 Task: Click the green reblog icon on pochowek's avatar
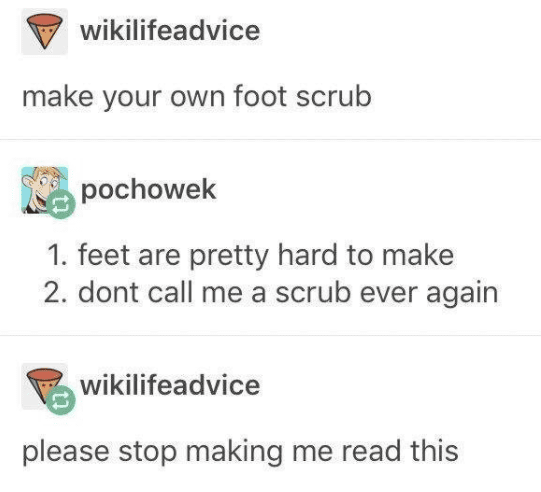(x=61, y=204)
